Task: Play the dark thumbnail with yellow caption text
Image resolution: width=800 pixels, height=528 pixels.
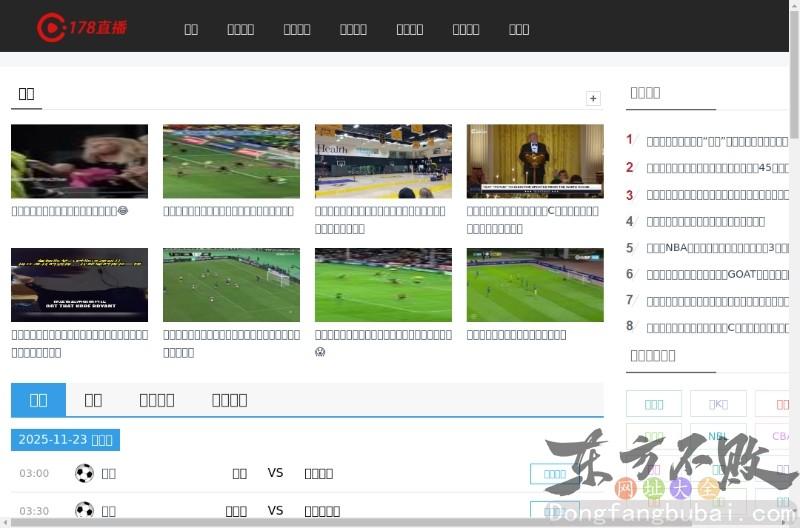Action: coord(79,285)
